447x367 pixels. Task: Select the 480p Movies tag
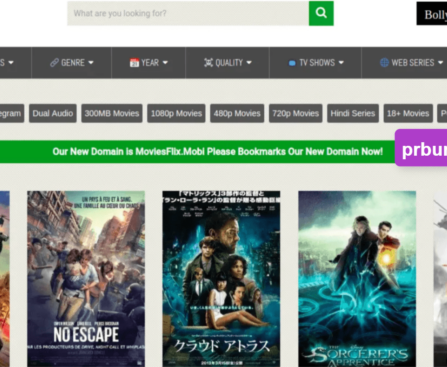click(x=237, y=113)
